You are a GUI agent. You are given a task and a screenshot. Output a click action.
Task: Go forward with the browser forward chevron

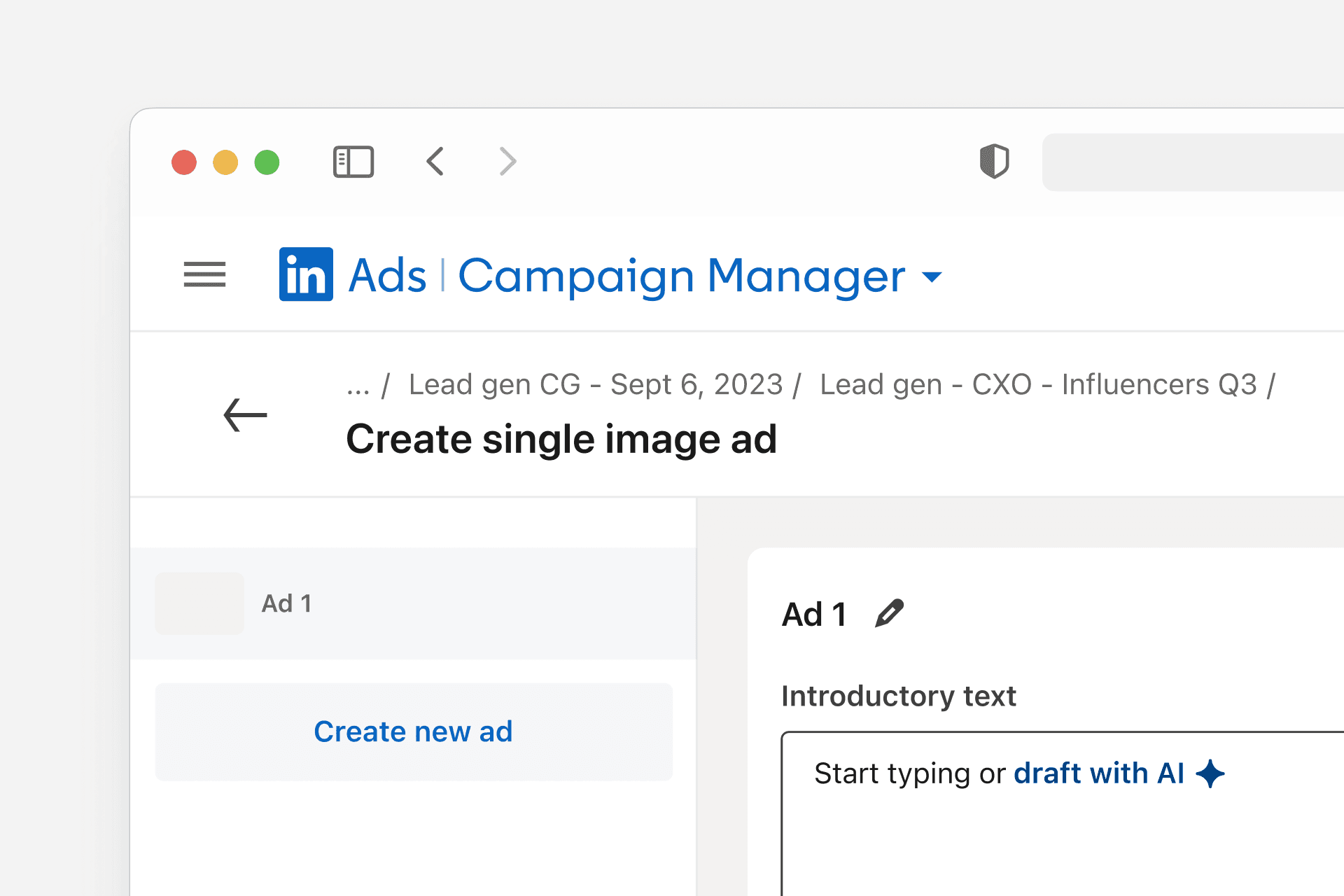coord(508,162)
